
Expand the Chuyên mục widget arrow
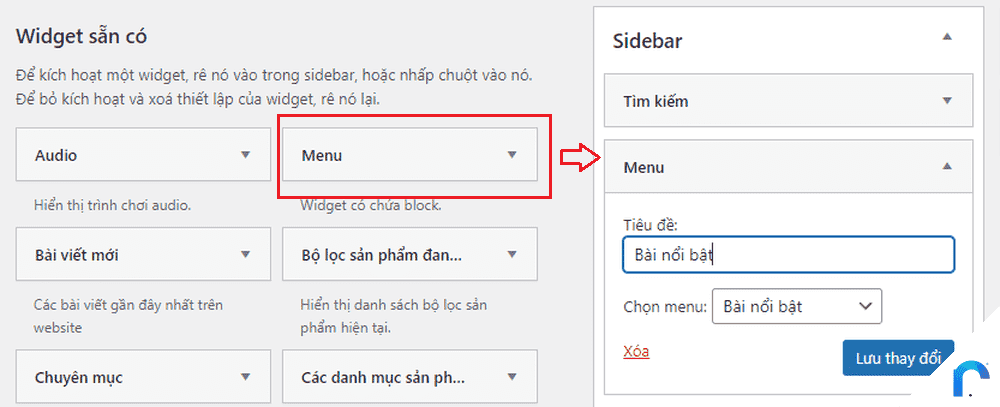[246, 377]
